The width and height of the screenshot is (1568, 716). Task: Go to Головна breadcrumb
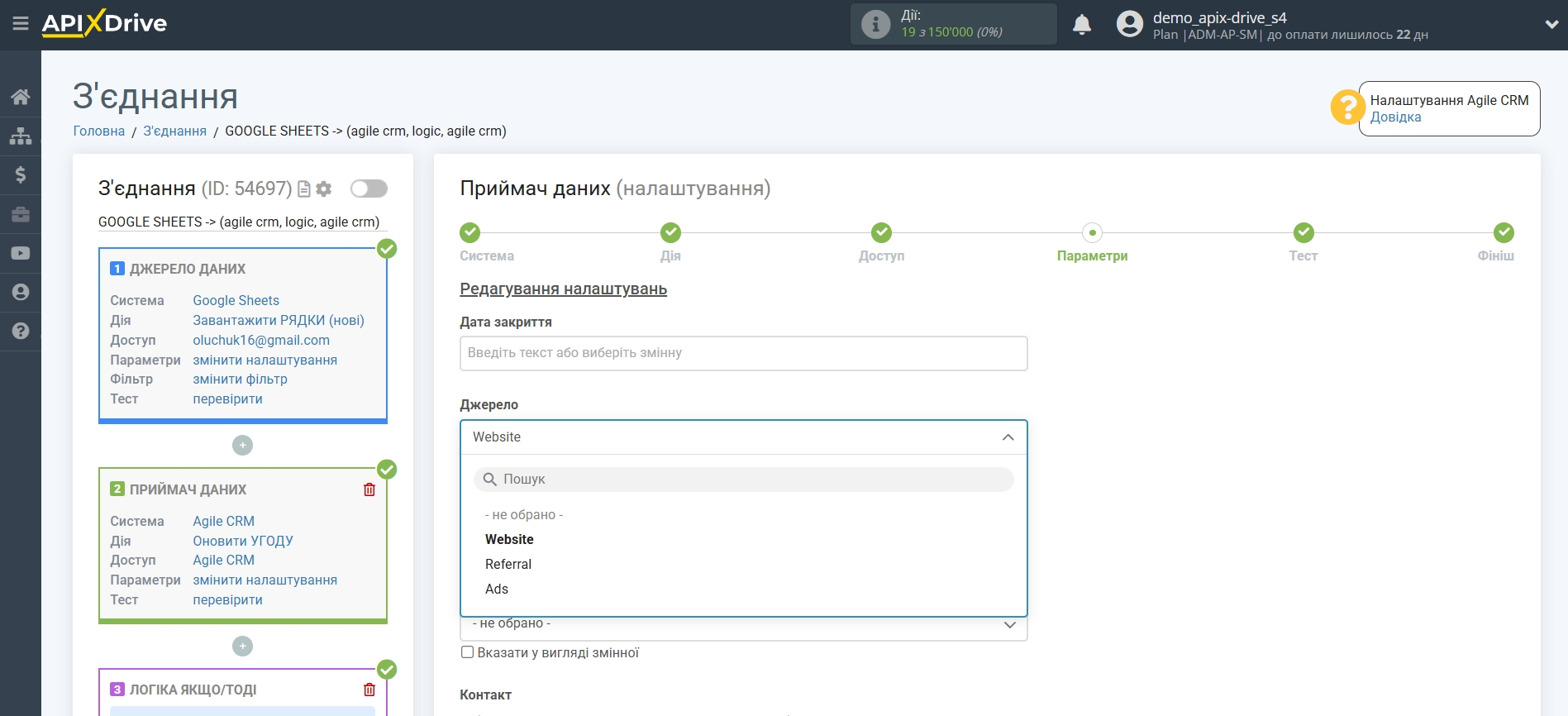[99, 131]
